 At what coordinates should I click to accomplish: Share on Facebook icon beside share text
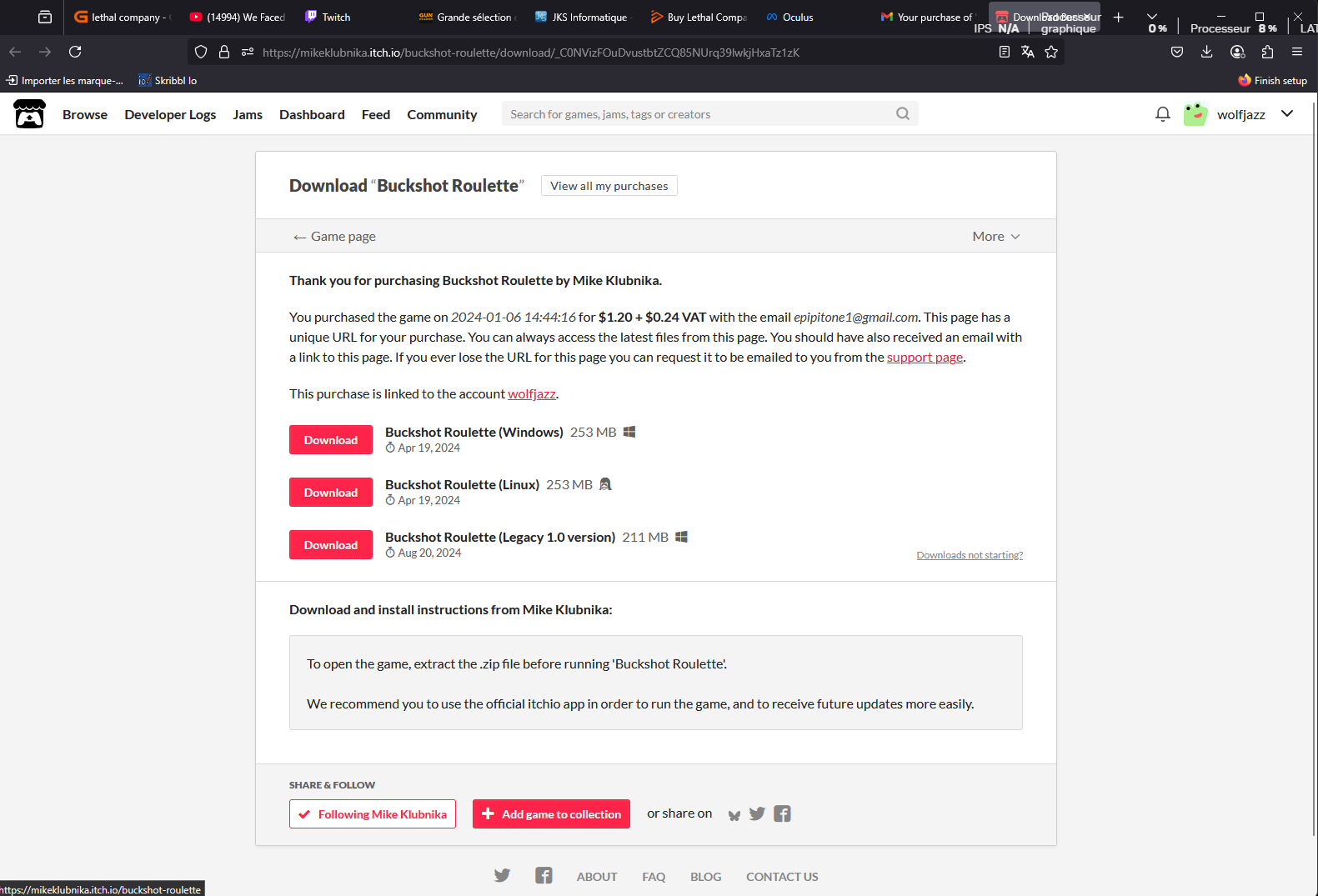coord(782,814)
